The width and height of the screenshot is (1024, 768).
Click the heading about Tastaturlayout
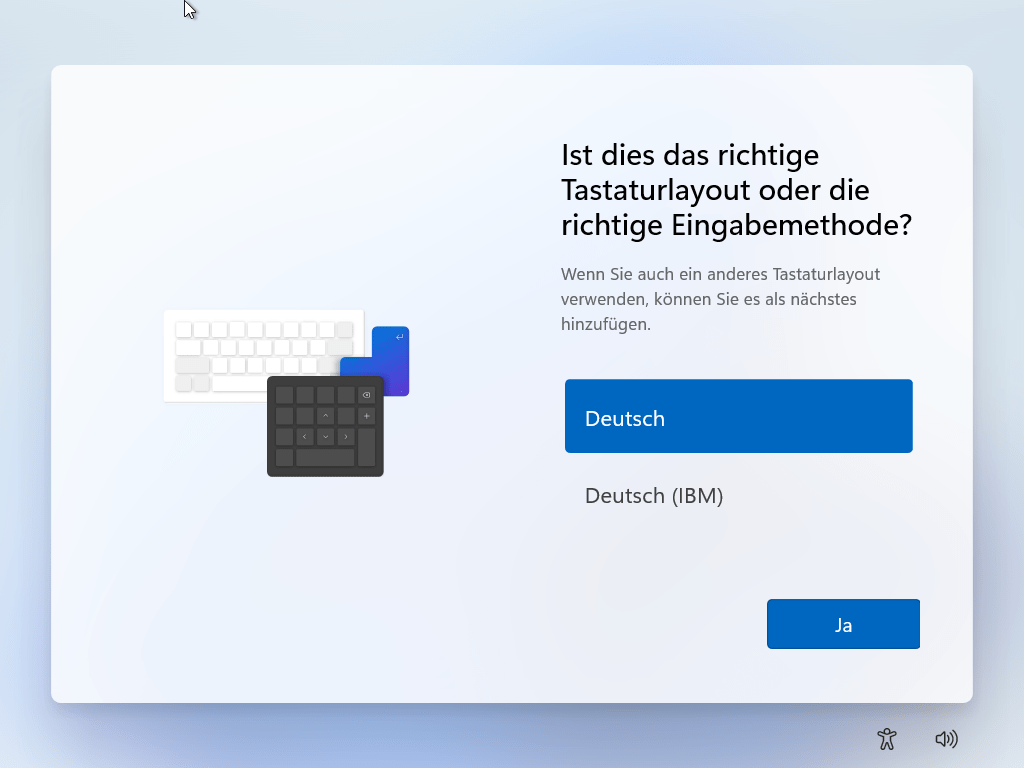click(x=736, y=190)
